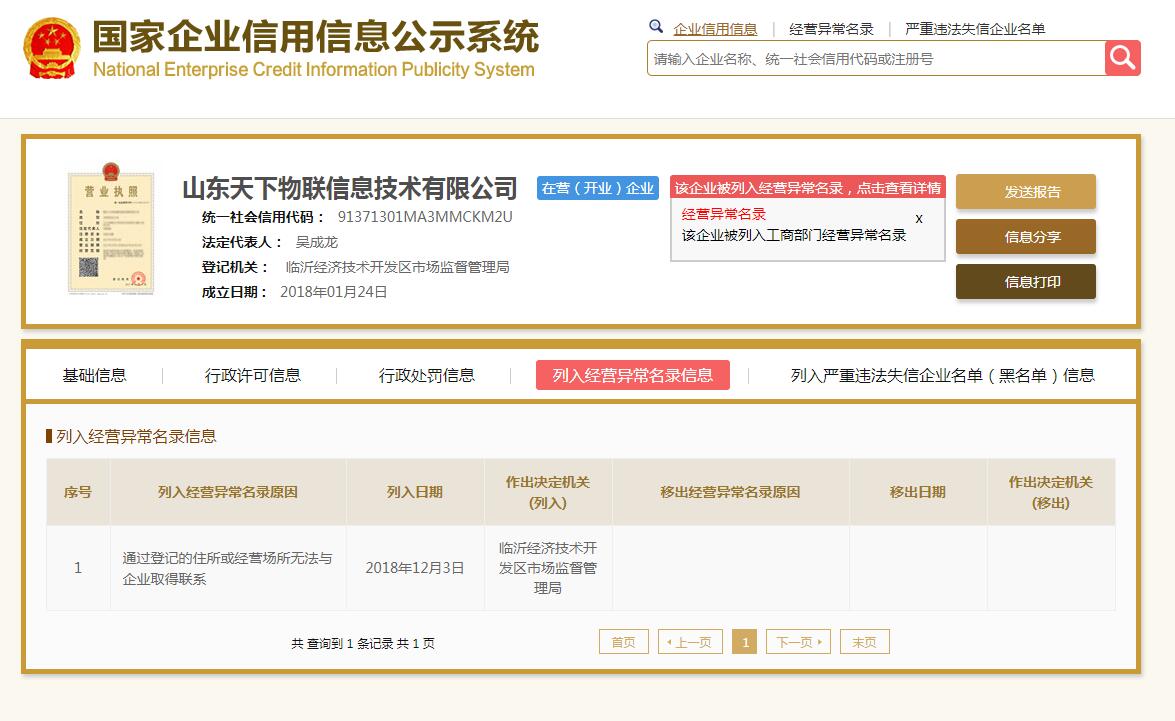Screen dimensions: 1175x721
Task: Click the 作出决定机关(列入) column header
Action: pyautogui.click(x=548, y=492)
